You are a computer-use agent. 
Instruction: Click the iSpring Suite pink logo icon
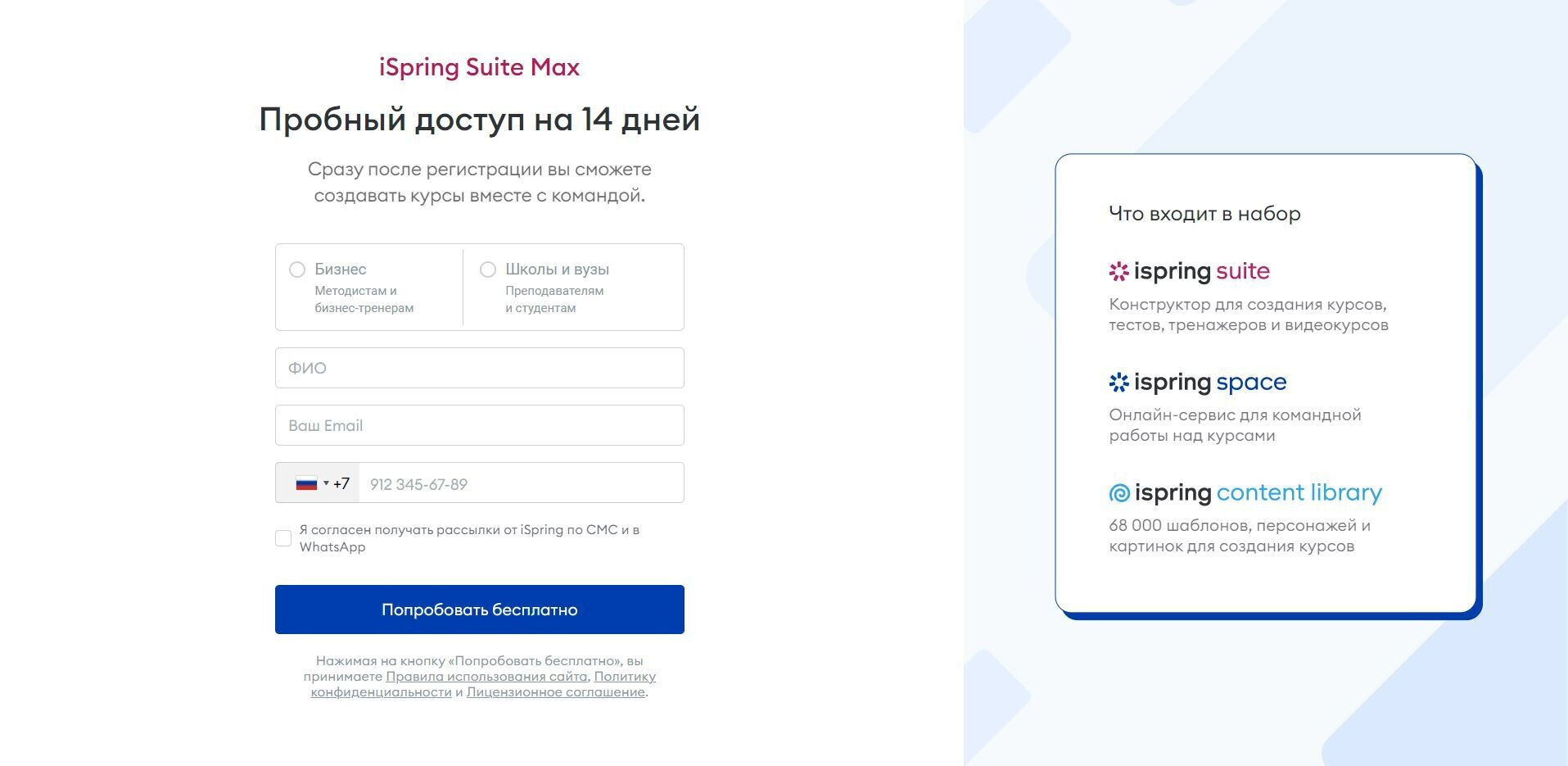coord(1118,271)
